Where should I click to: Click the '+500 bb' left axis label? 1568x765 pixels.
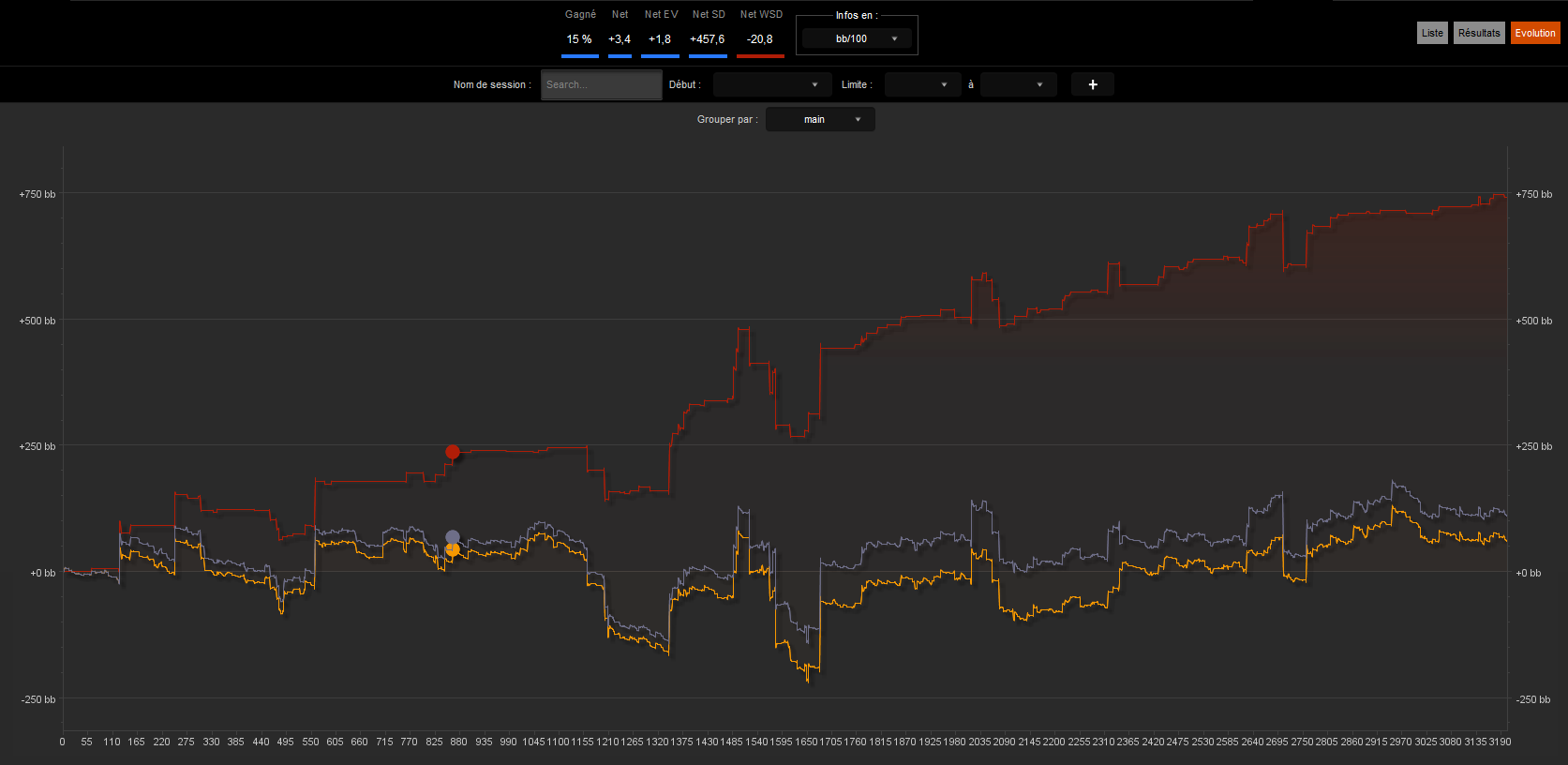tap(37, 321)
